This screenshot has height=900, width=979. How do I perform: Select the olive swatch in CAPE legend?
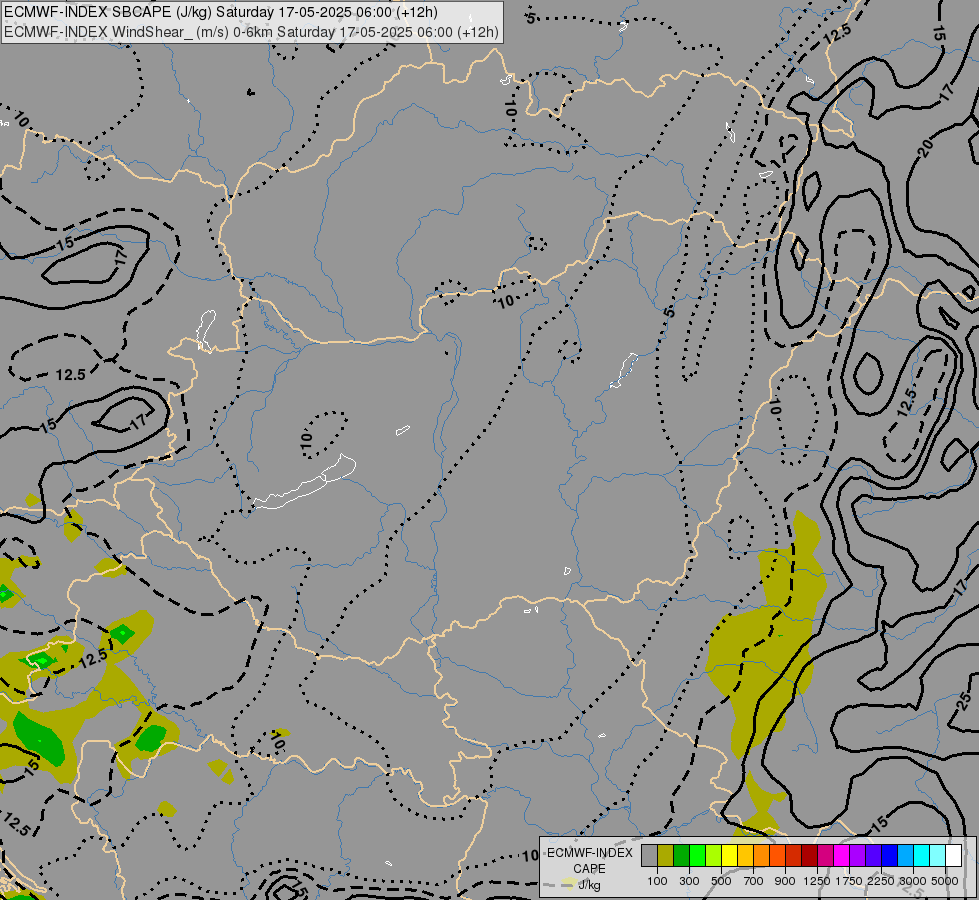click(666, 855)
